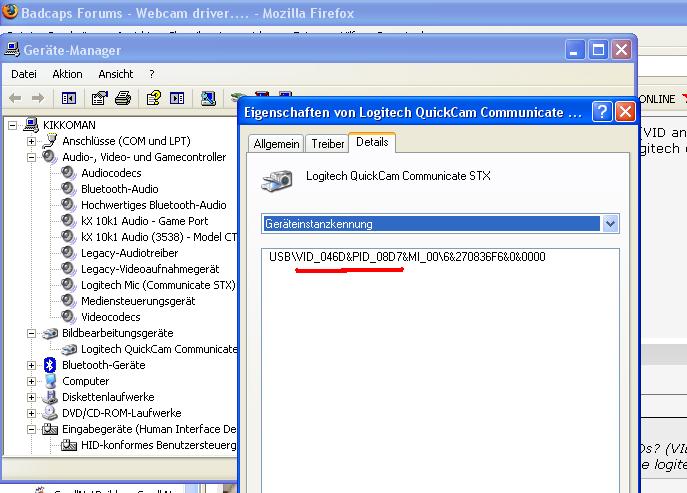Expand the DVD/CD-ROM-Laufwerke node

click(32, 413)
